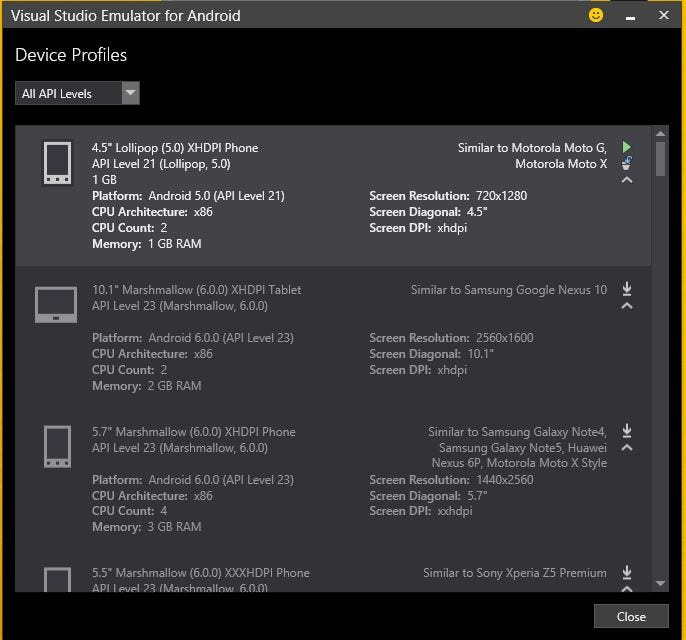Click the smiley feedback icon
Screen dimensions: 686x640
596,15
